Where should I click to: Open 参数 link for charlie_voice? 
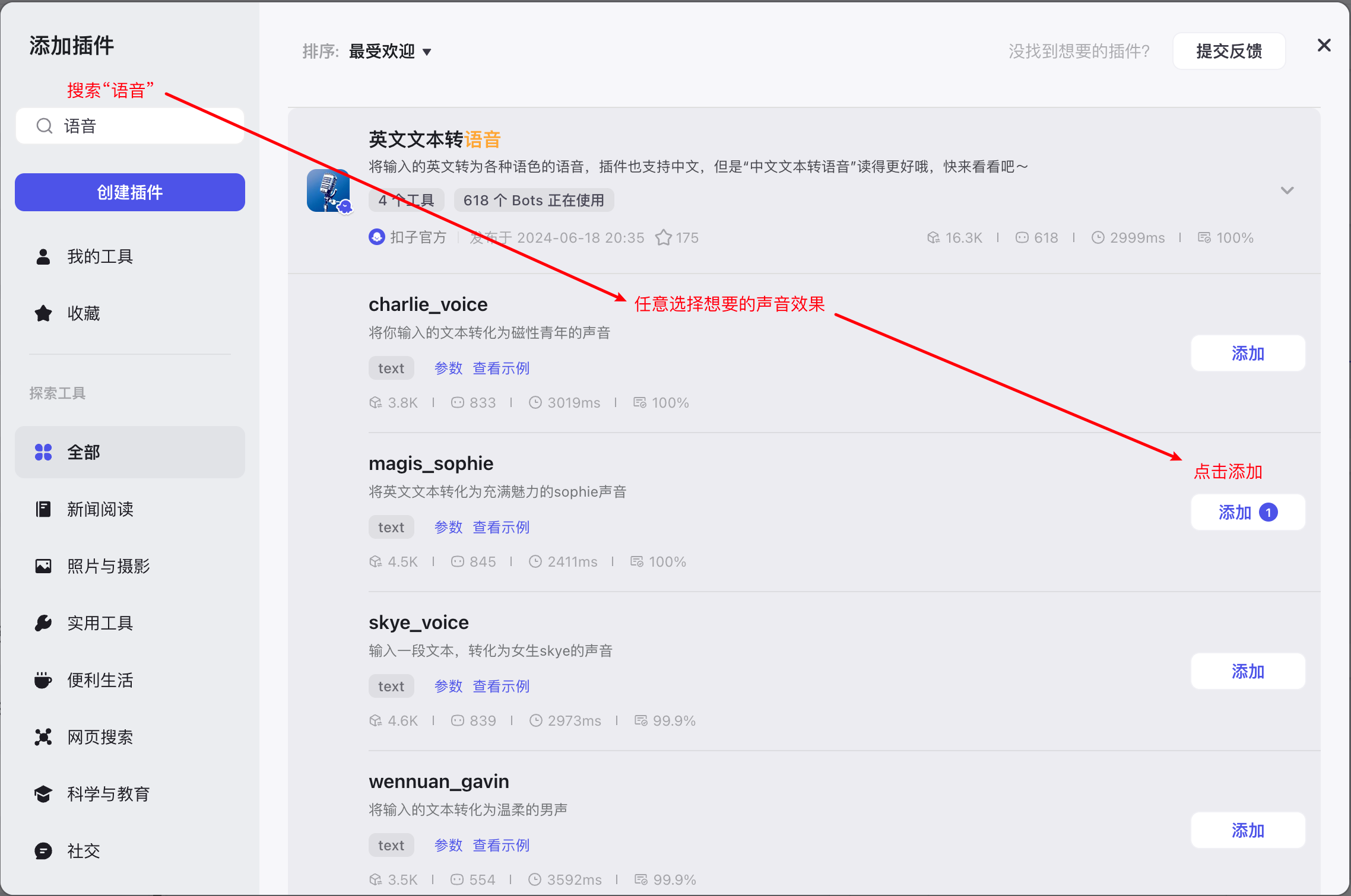coord(448,368)
